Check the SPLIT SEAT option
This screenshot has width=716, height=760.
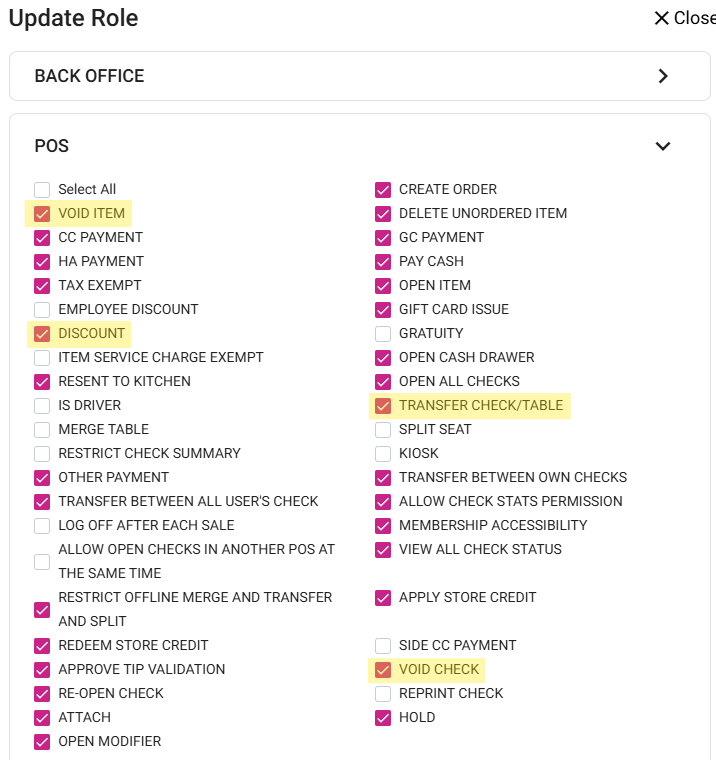pyautogui.click(x=383, y=430)
